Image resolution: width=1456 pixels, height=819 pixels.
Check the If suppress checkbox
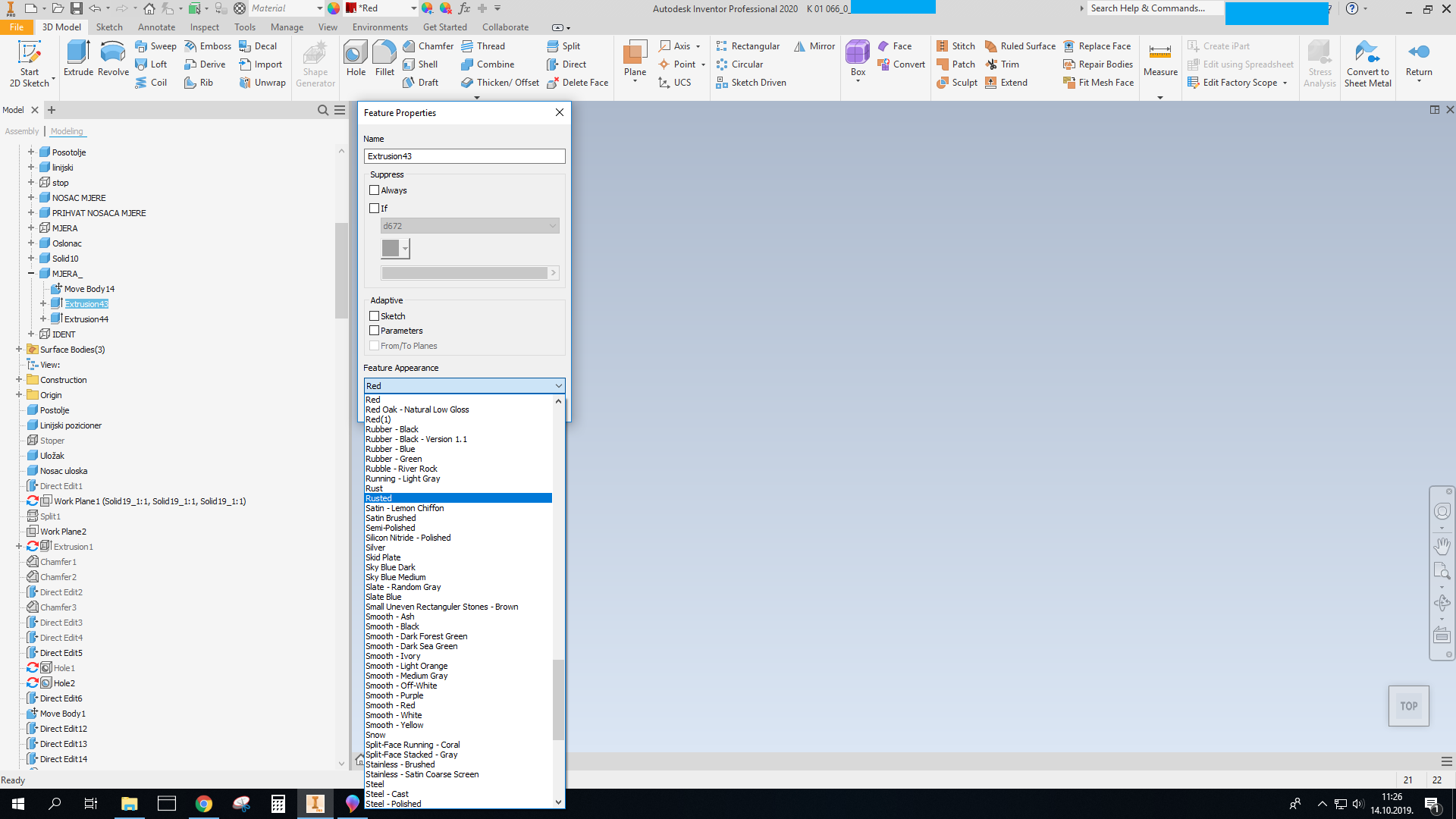coord(375,209)
